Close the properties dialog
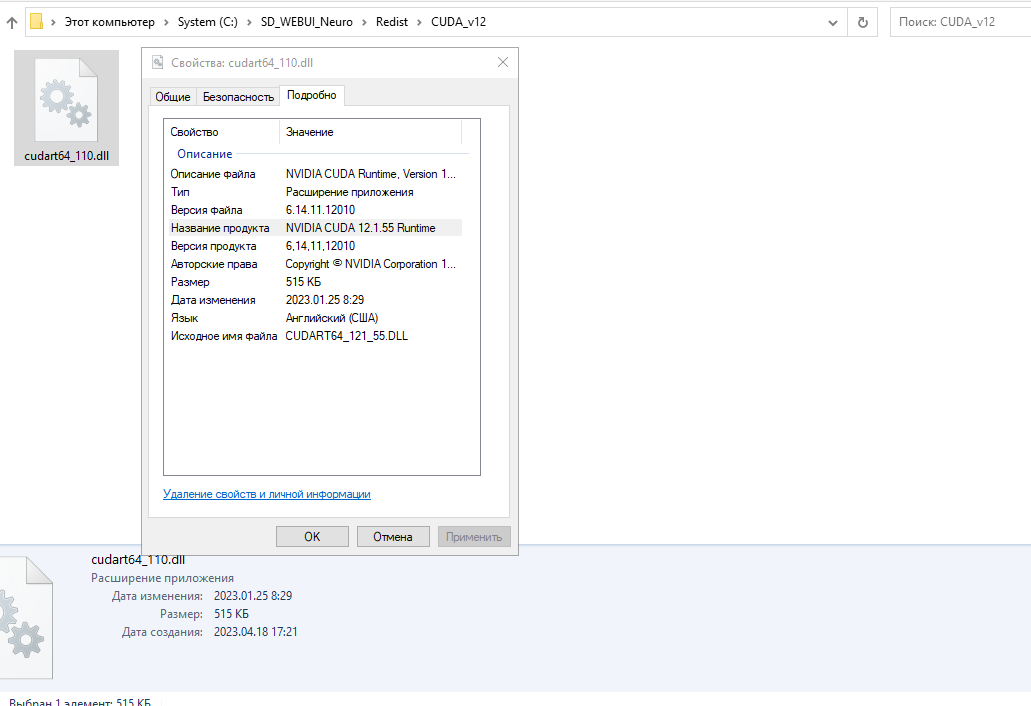The width and height of the screenshot is (1031, 706). [503, 62]
